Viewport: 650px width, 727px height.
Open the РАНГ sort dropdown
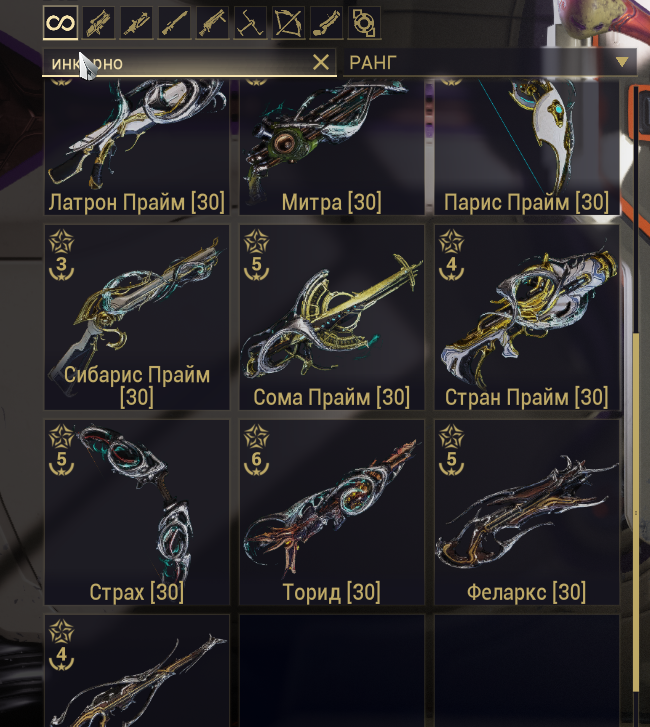point(490,62)
